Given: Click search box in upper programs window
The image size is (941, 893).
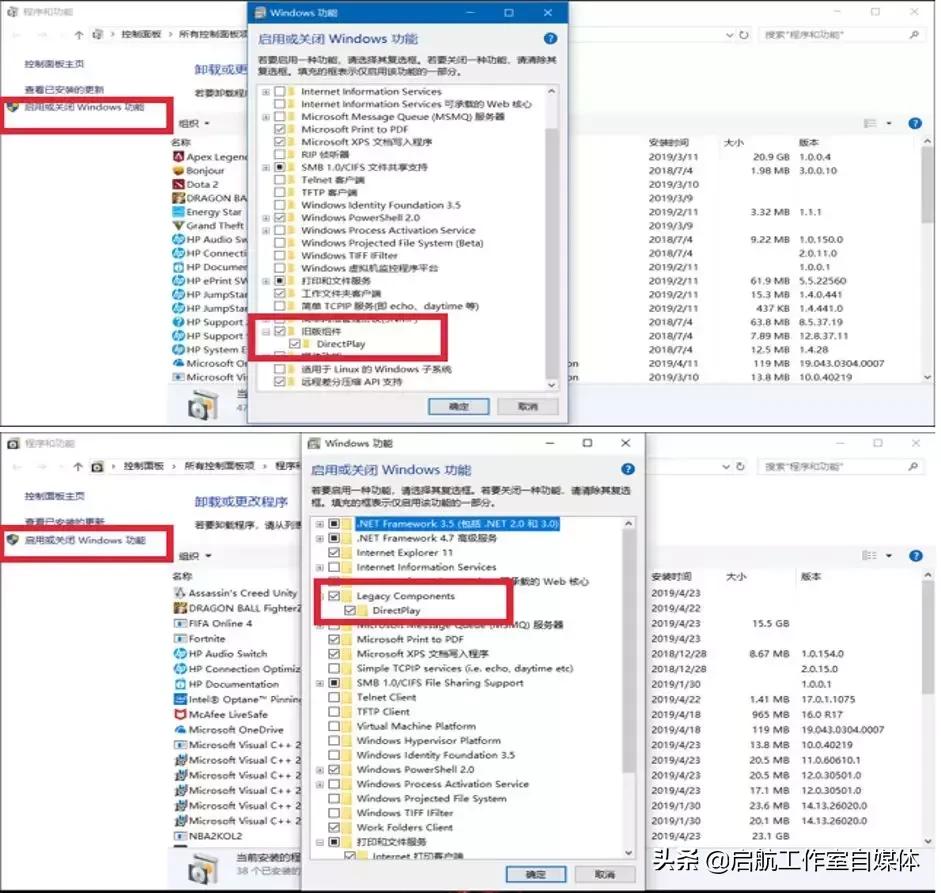Looking at the screenshot, I should tap(841, 35).
